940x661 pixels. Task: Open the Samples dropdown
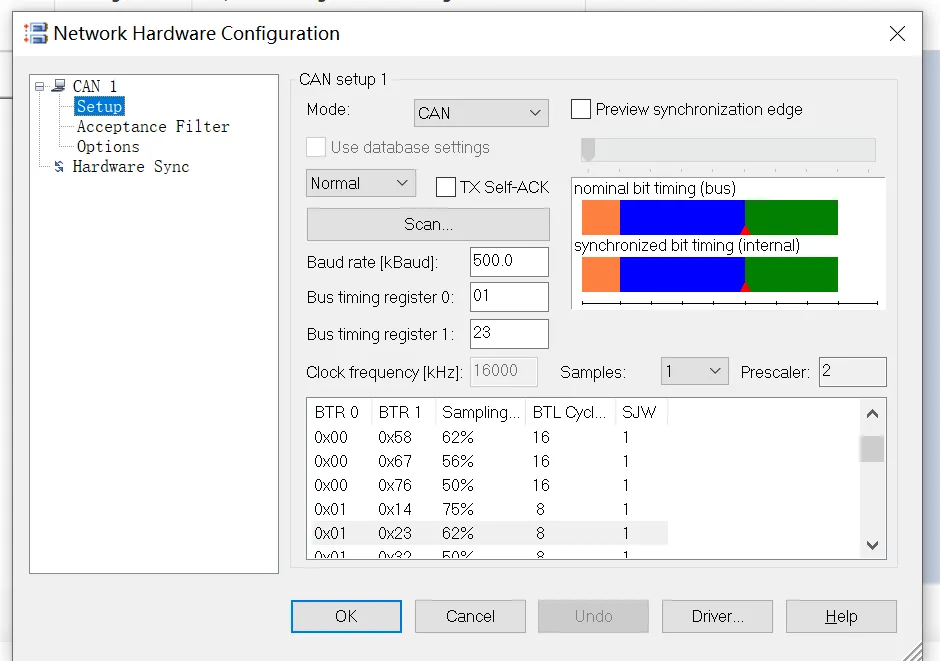pyautogui.click(x=694, y=371)
